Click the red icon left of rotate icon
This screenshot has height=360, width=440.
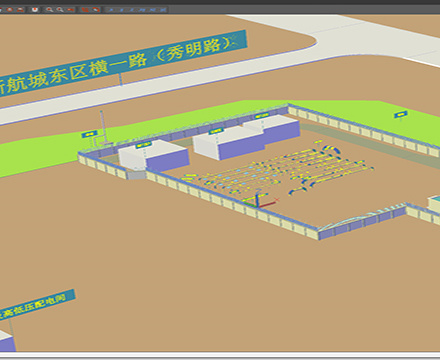pos(85,9)
